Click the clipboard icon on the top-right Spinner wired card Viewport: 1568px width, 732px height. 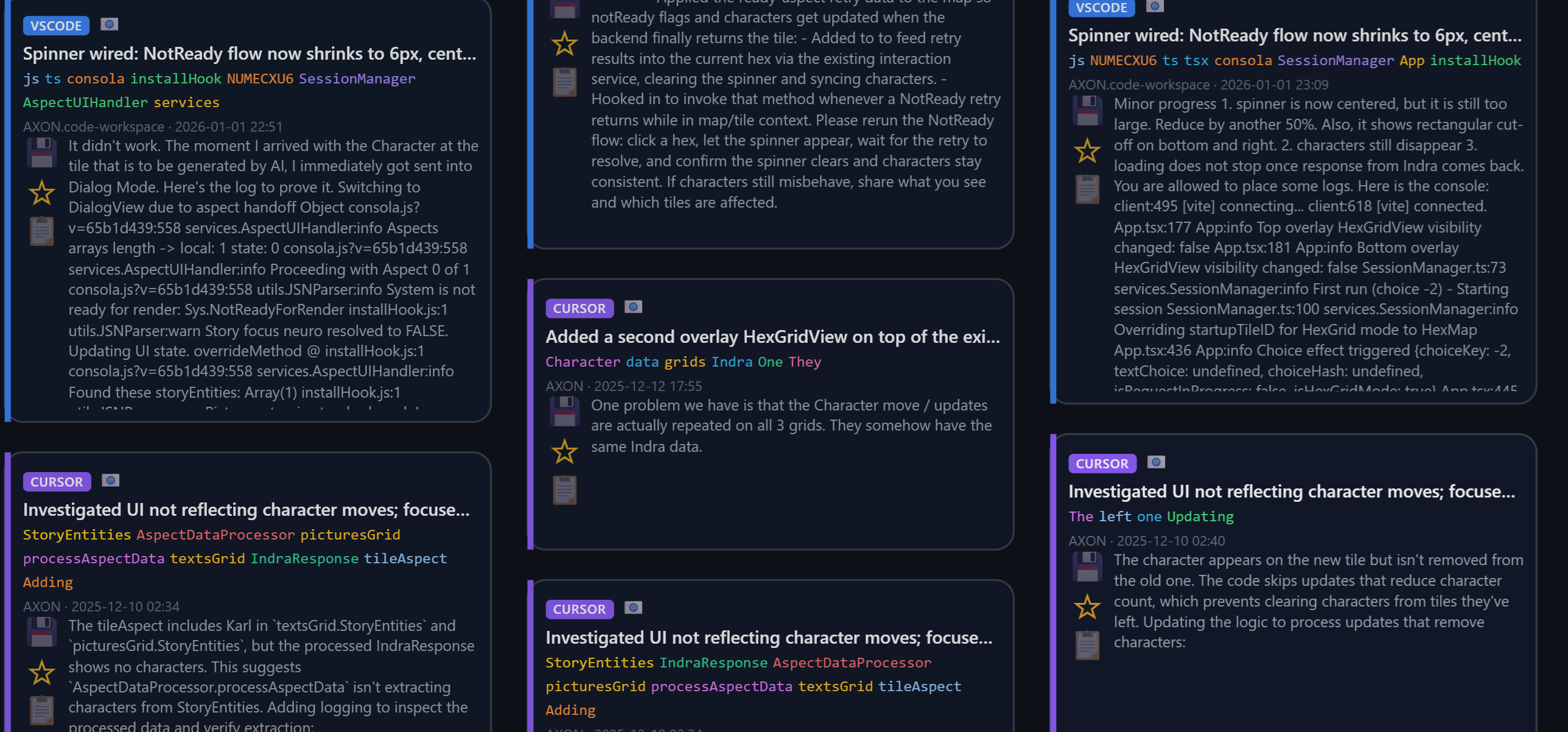point(1087,189)
